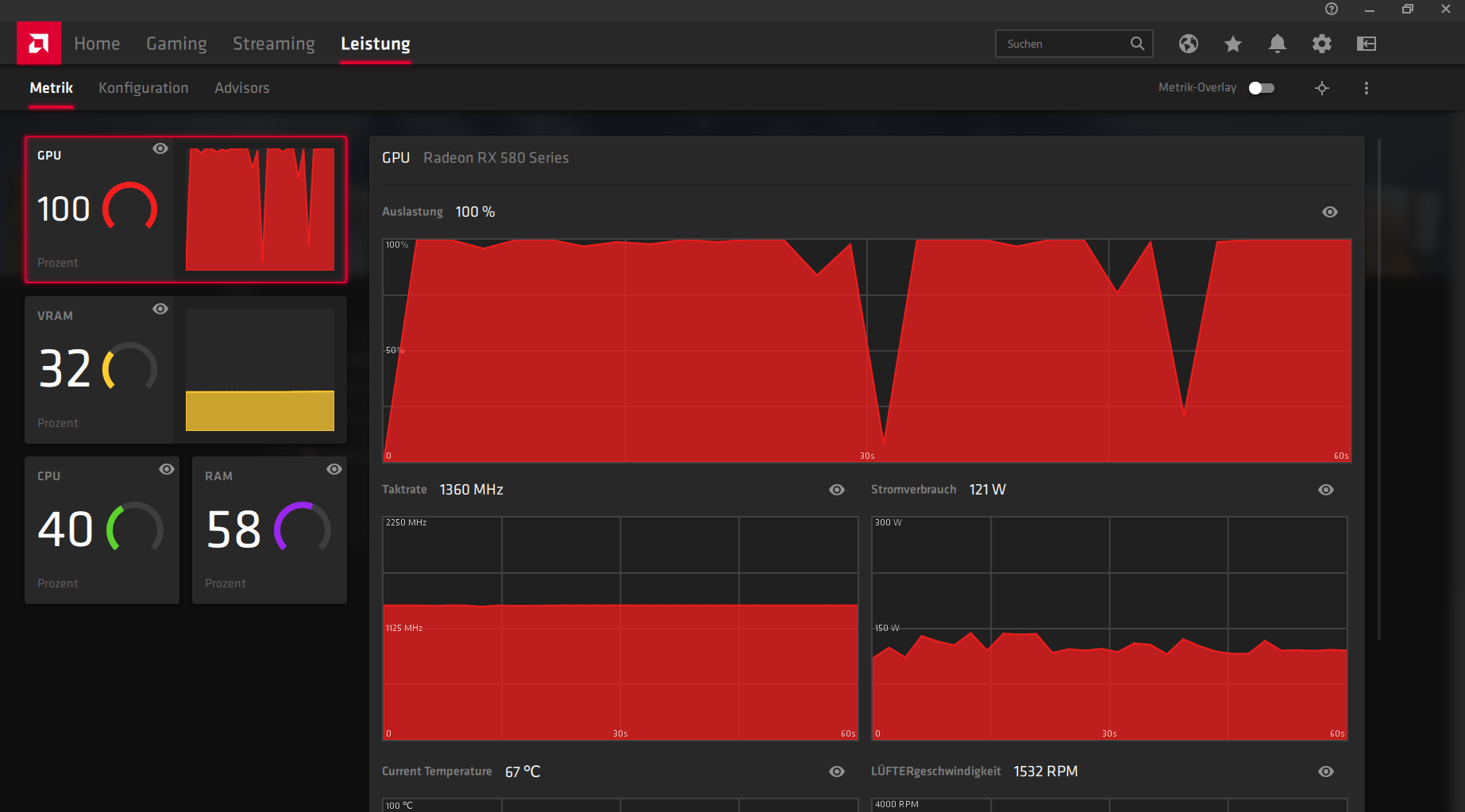Open the Streaming tab
Screen dimensions: 1465x812
click(x=274, y=44)
